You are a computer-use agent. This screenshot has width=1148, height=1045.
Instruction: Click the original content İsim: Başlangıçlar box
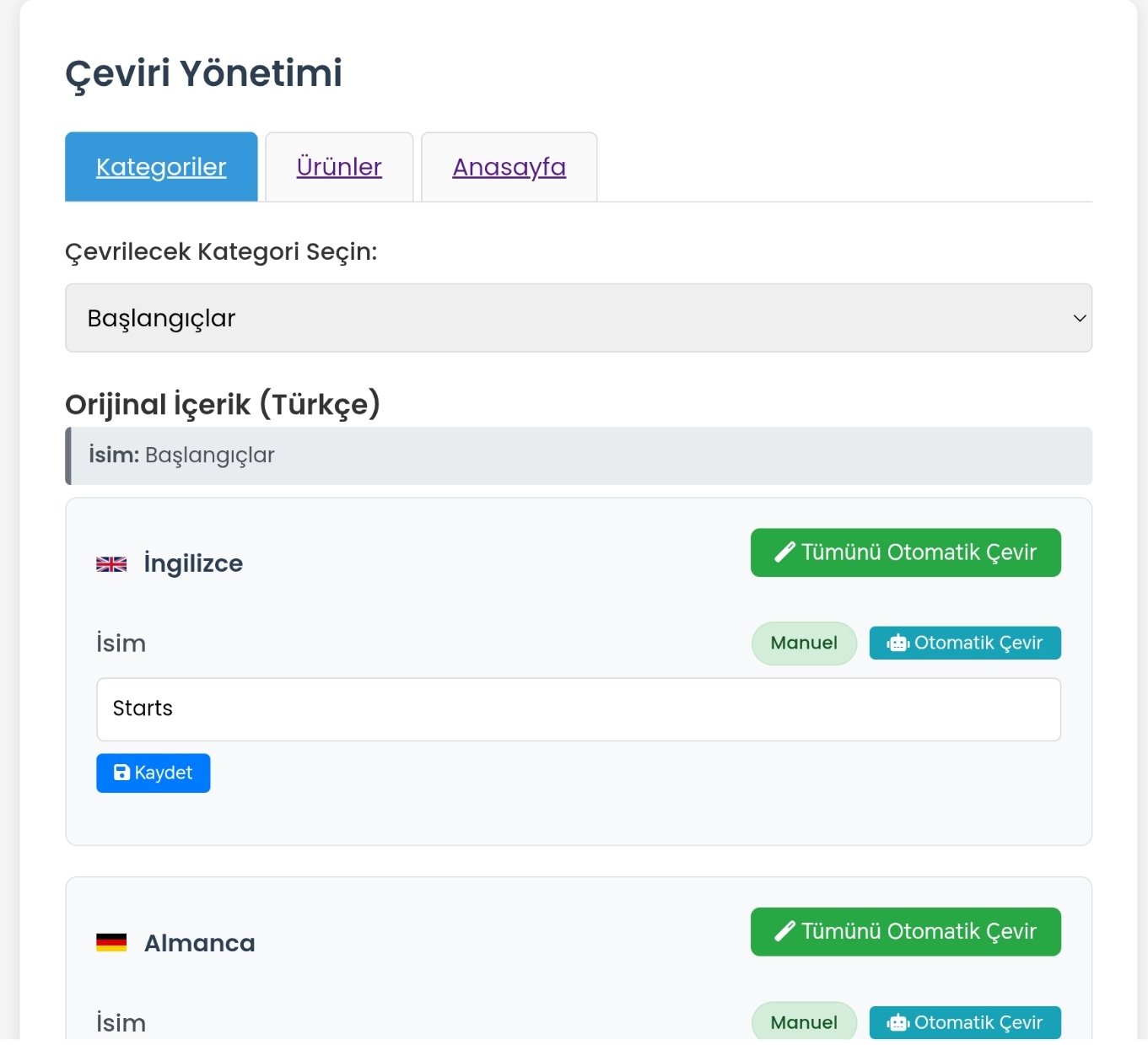(579, 456)
